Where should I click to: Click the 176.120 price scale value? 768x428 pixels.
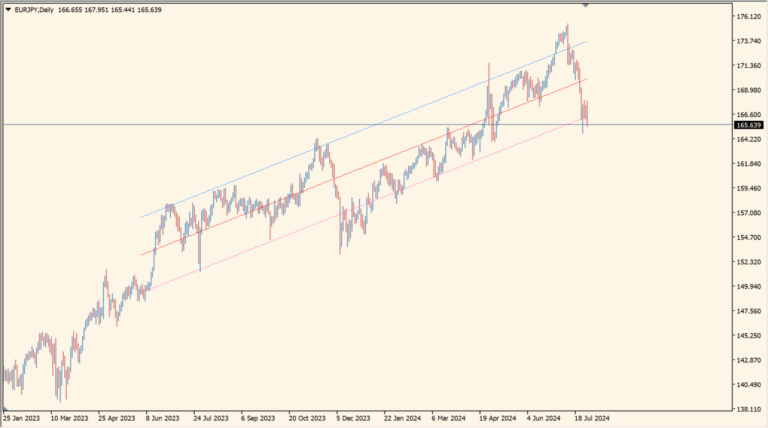coord(749,17)
